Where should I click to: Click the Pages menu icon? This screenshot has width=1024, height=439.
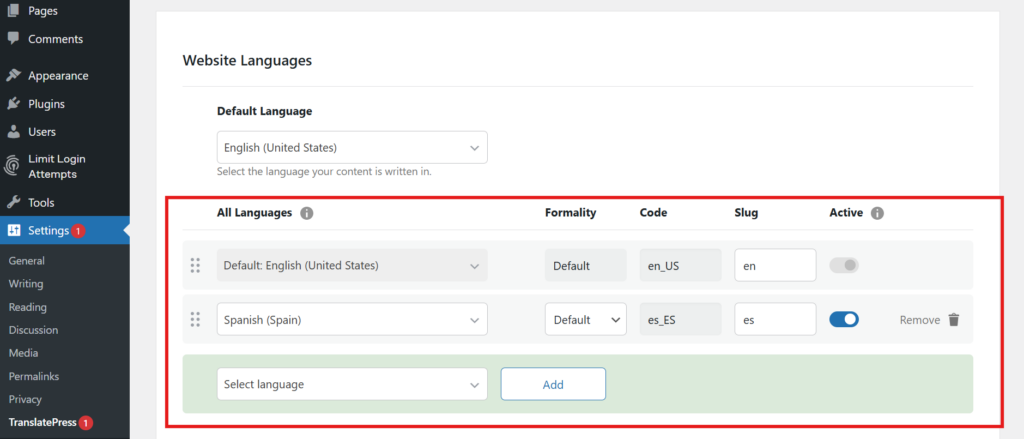[x=13, y=11]
